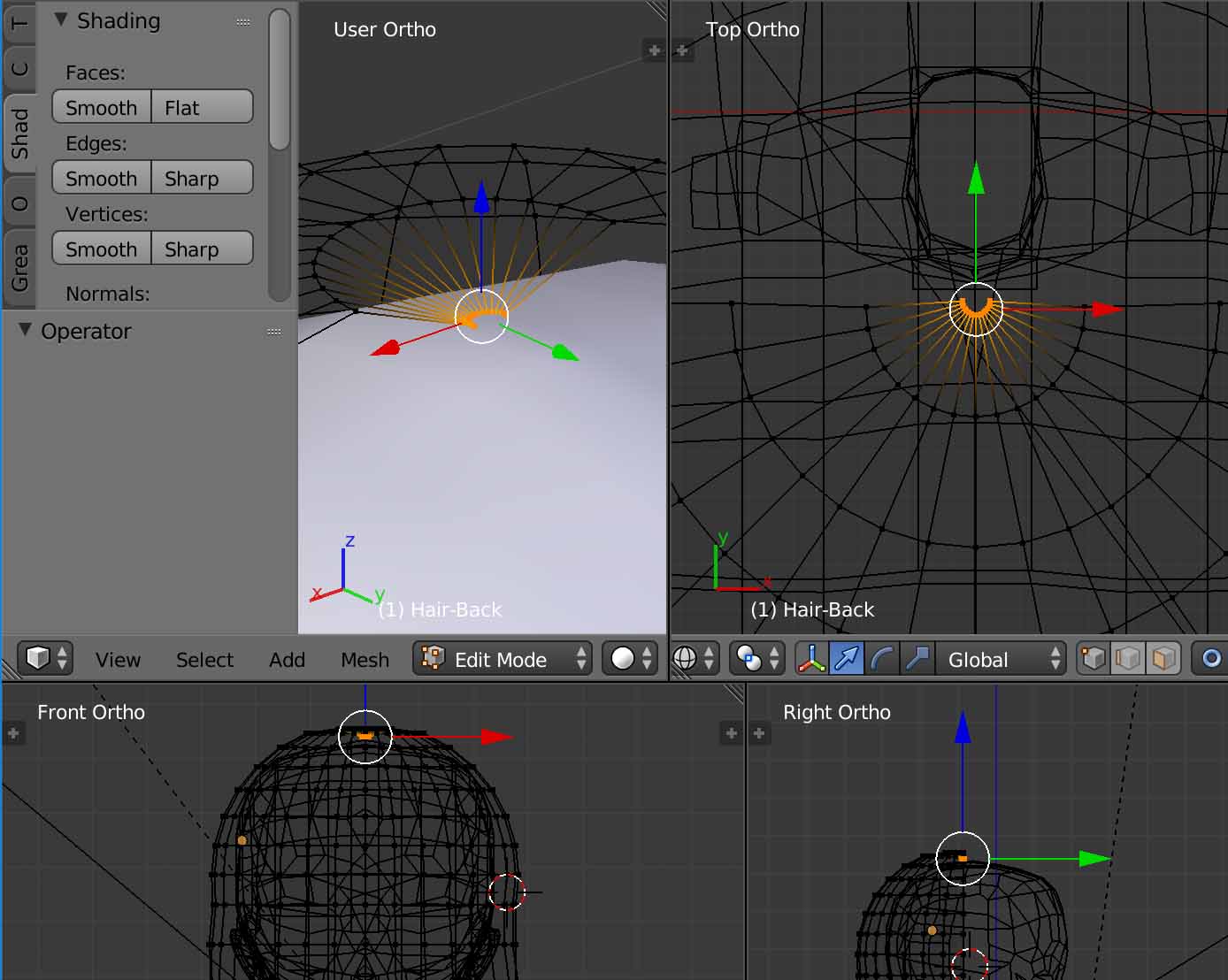Click the proportional editing circle icon
This screenshot has width=1228, height=980.
[x=1210, y=659]
